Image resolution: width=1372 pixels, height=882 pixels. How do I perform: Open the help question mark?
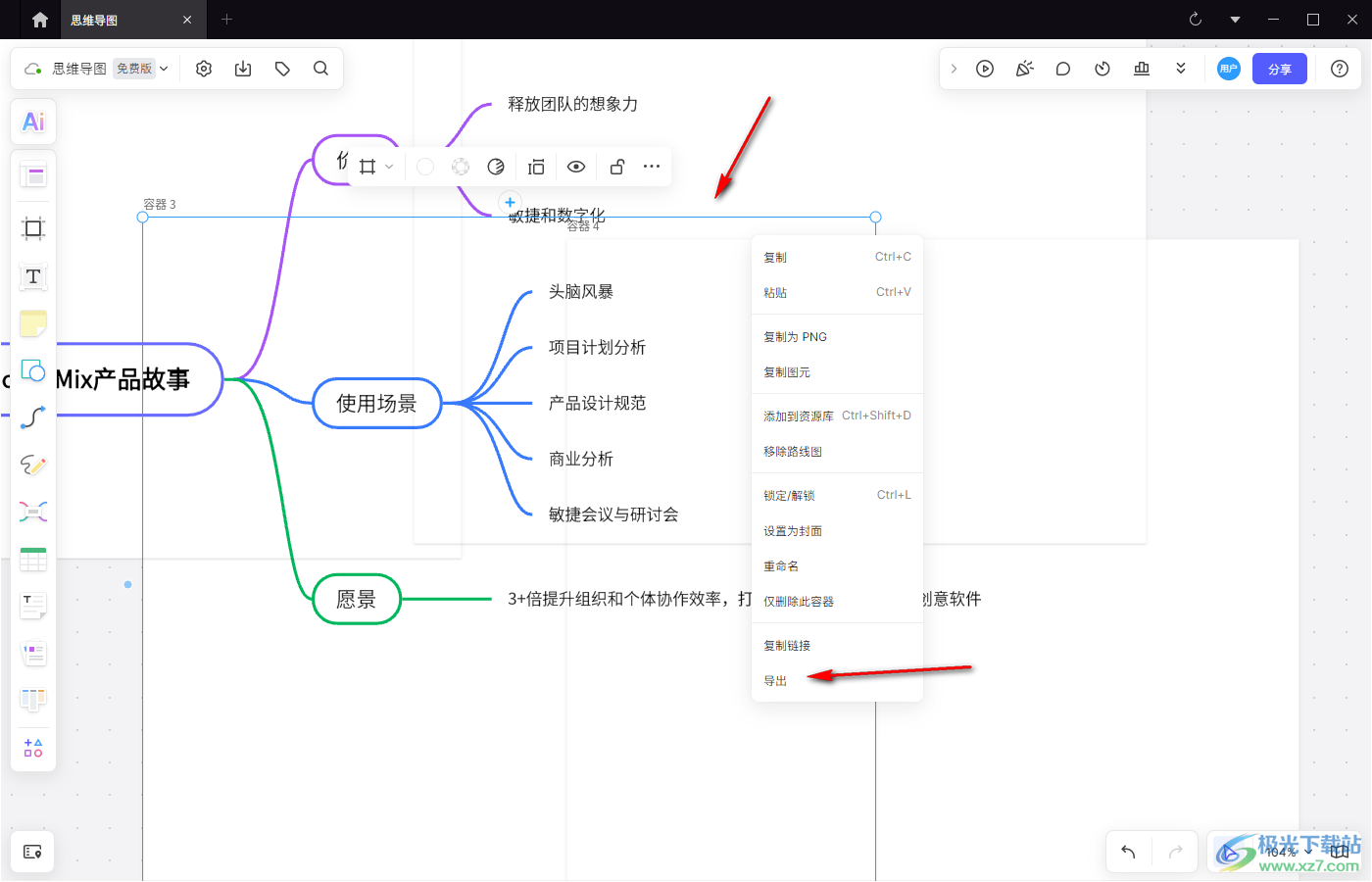coord(1340,69)
